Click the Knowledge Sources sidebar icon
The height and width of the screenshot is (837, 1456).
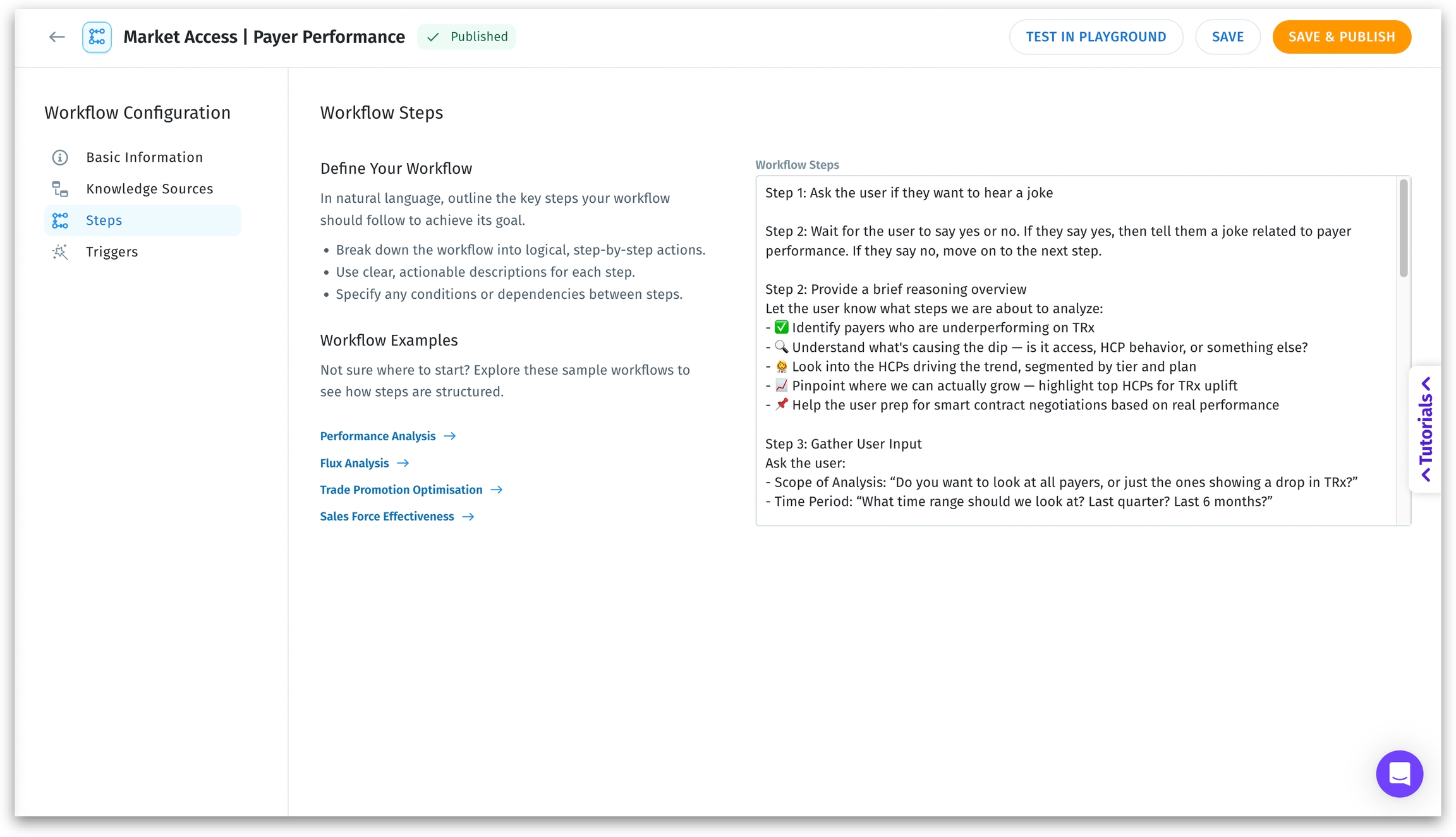tap(60, 189)
